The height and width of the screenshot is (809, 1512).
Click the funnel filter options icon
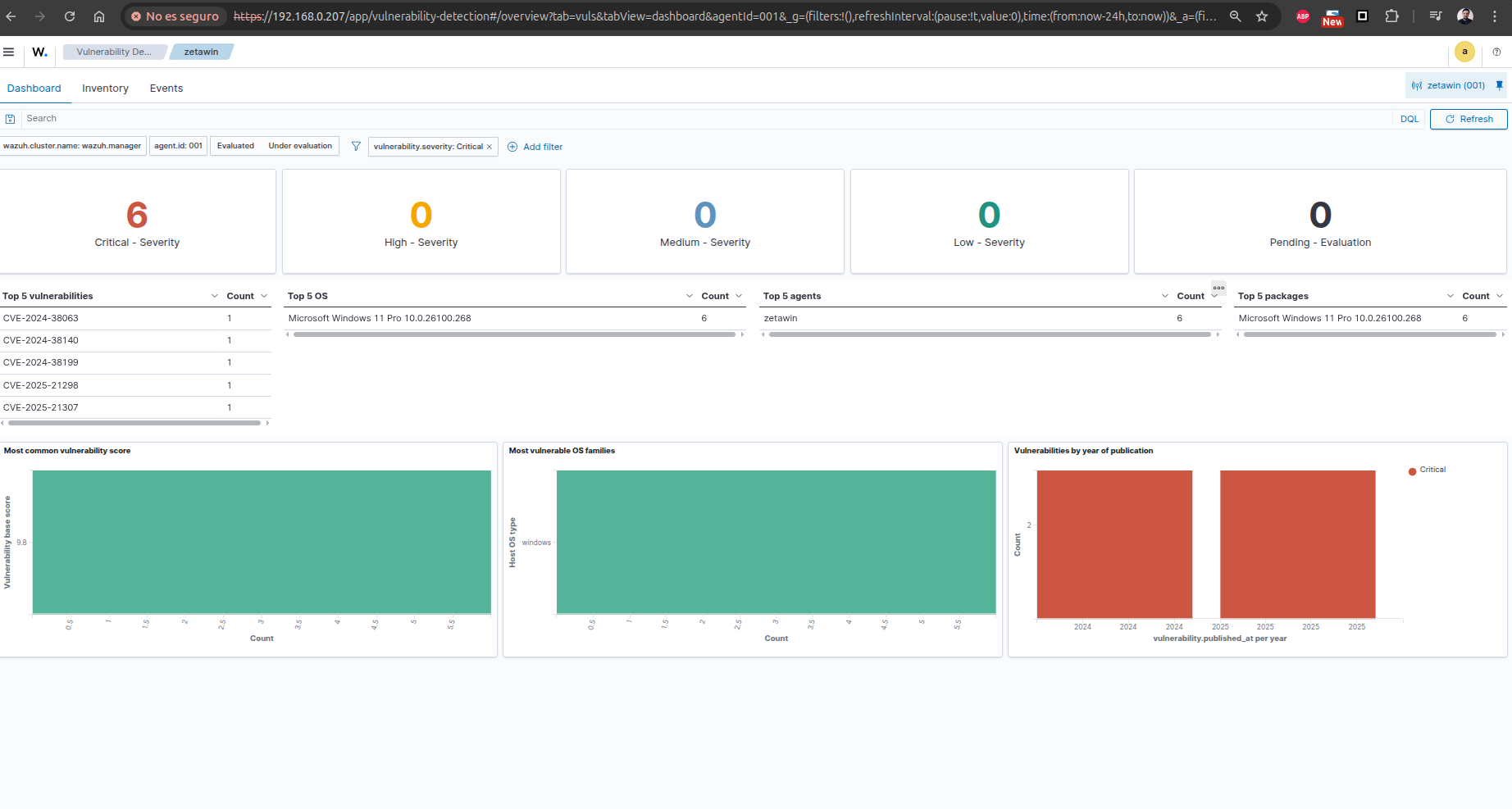(356, 147)
